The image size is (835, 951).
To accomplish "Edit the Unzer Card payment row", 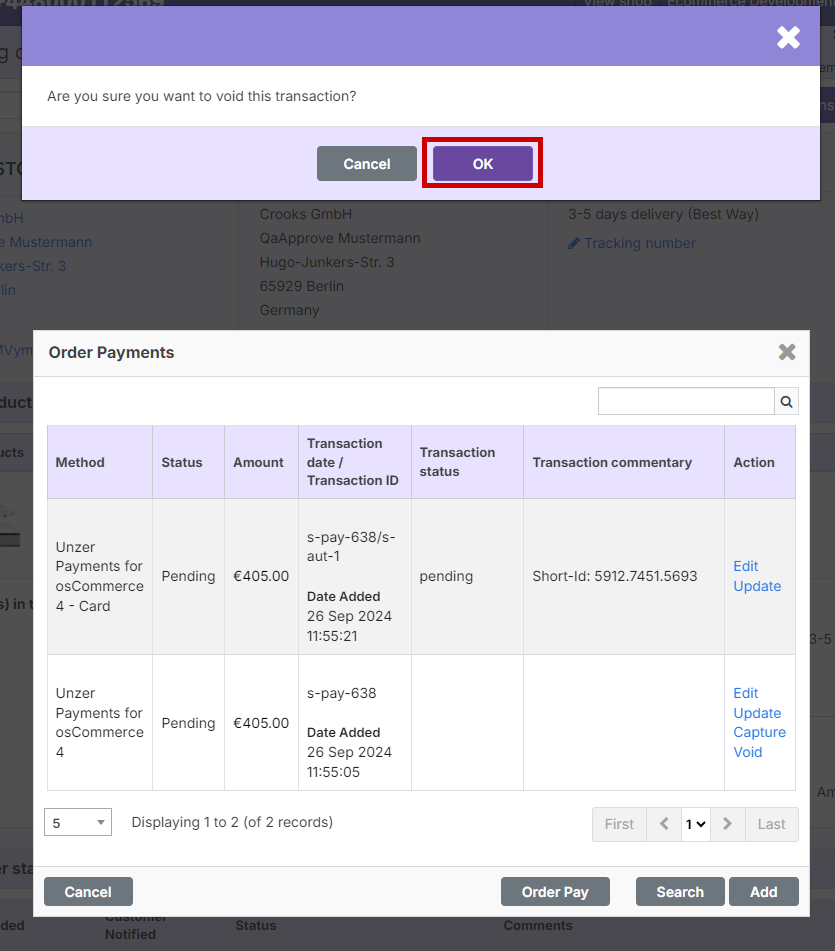I will point(746,566).
